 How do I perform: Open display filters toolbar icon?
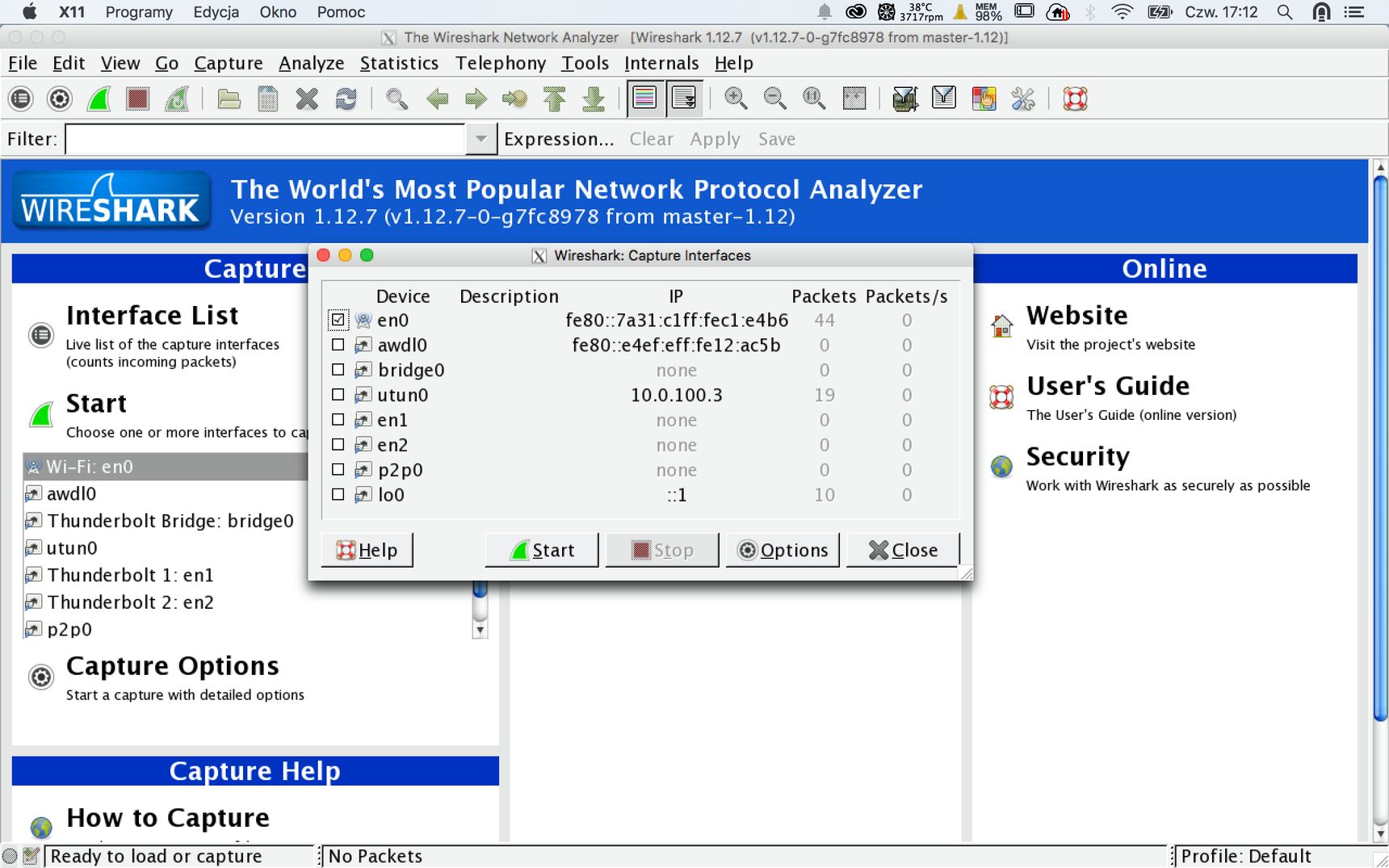pos(944,99)
